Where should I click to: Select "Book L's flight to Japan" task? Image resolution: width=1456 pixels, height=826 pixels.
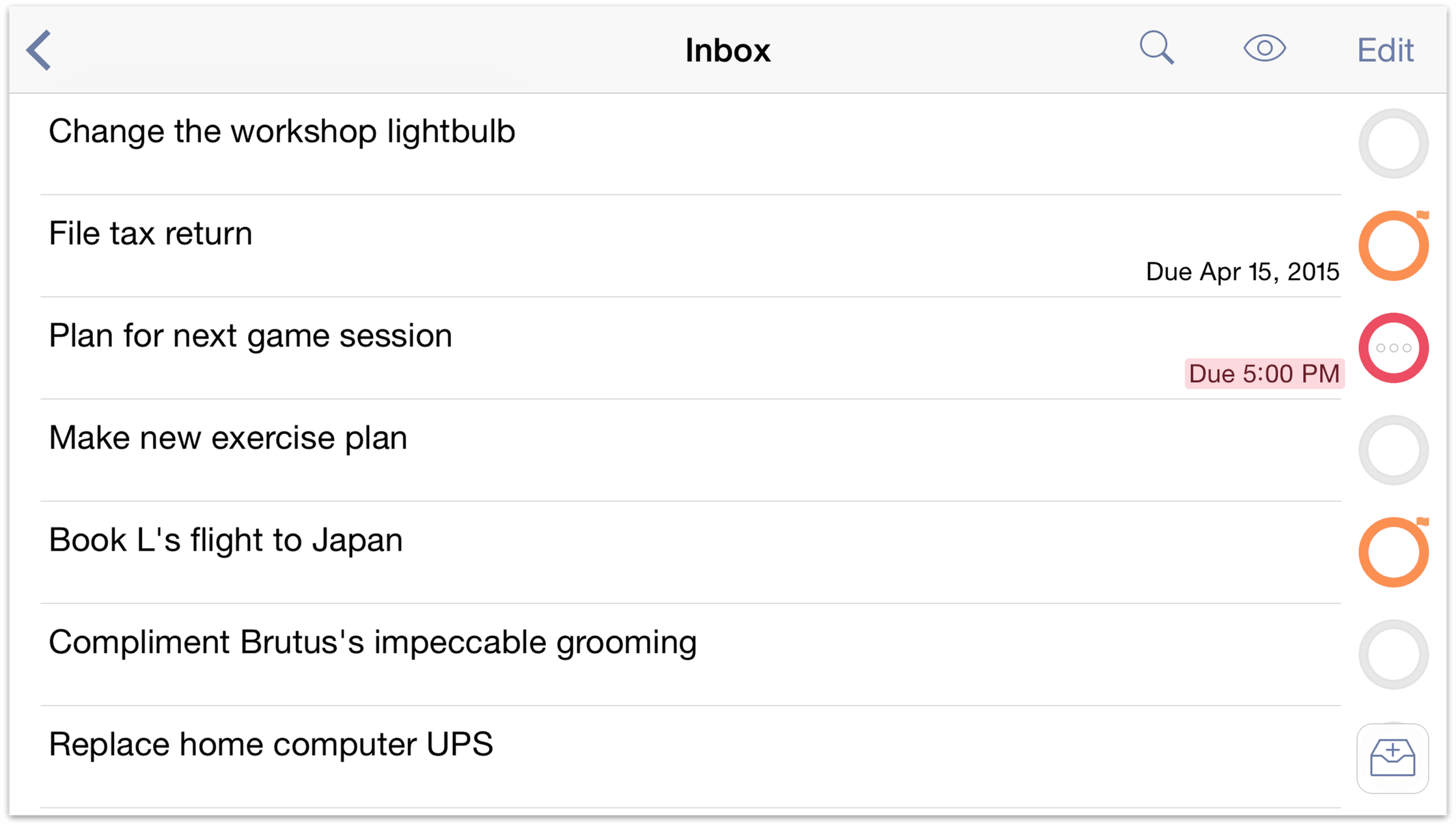pyautogui.click(x=225, y=540)
